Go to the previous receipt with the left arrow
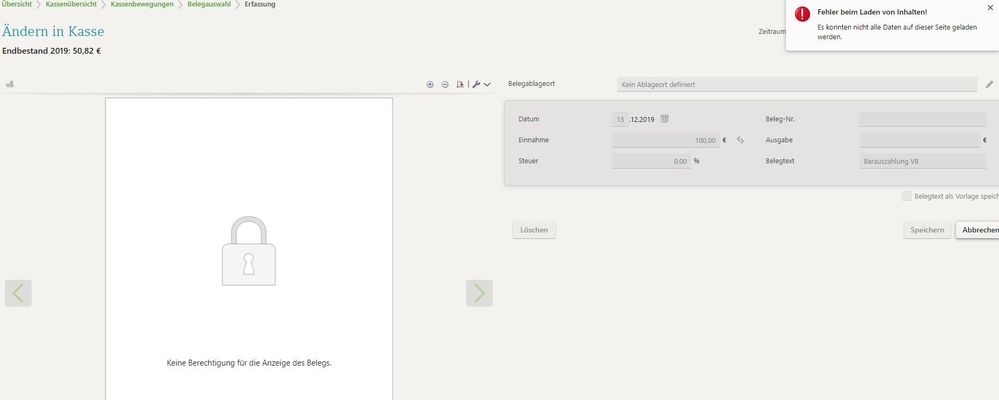 pos(18,292)
